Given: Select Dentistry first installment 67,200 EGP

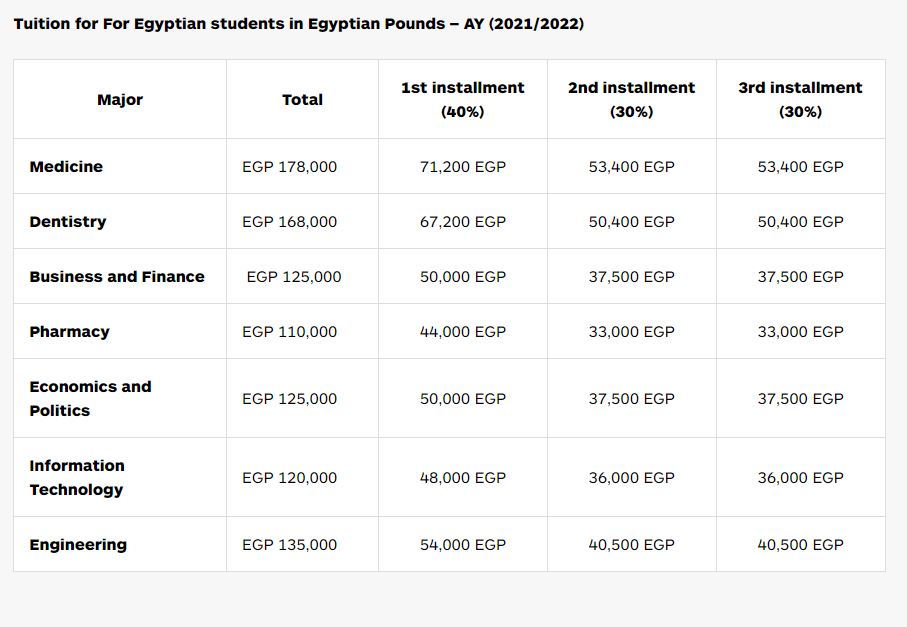Looking at the screenshot, I should click(x=463, y=222).
